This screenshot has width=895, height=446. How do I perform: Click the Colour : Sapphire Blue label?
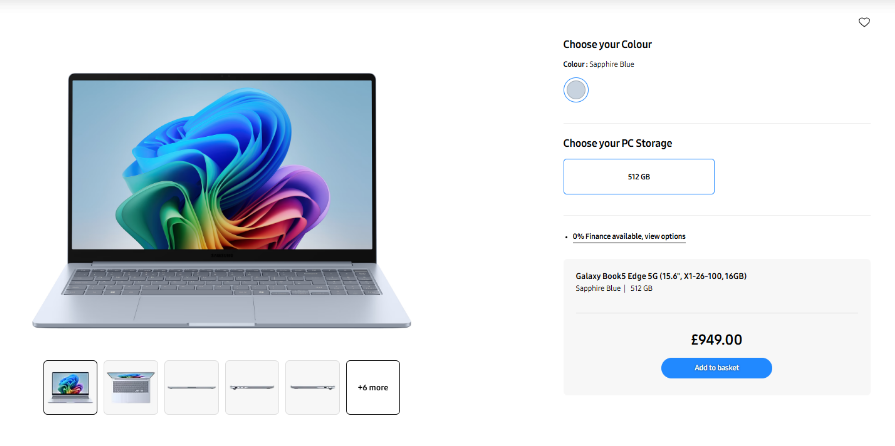(x=599, y=65)
